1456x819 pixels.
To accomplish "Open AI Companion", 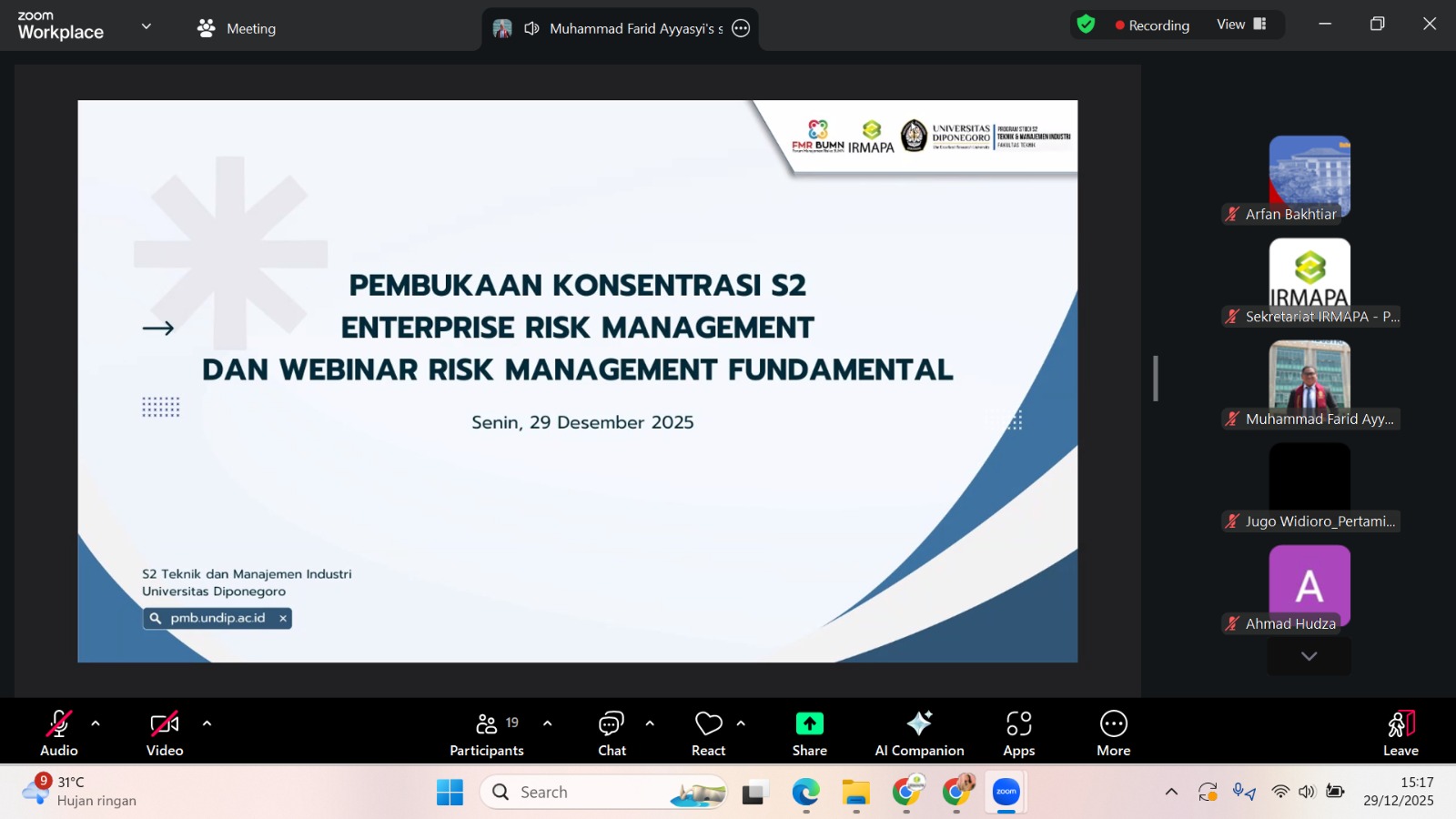I will point(919,733).
